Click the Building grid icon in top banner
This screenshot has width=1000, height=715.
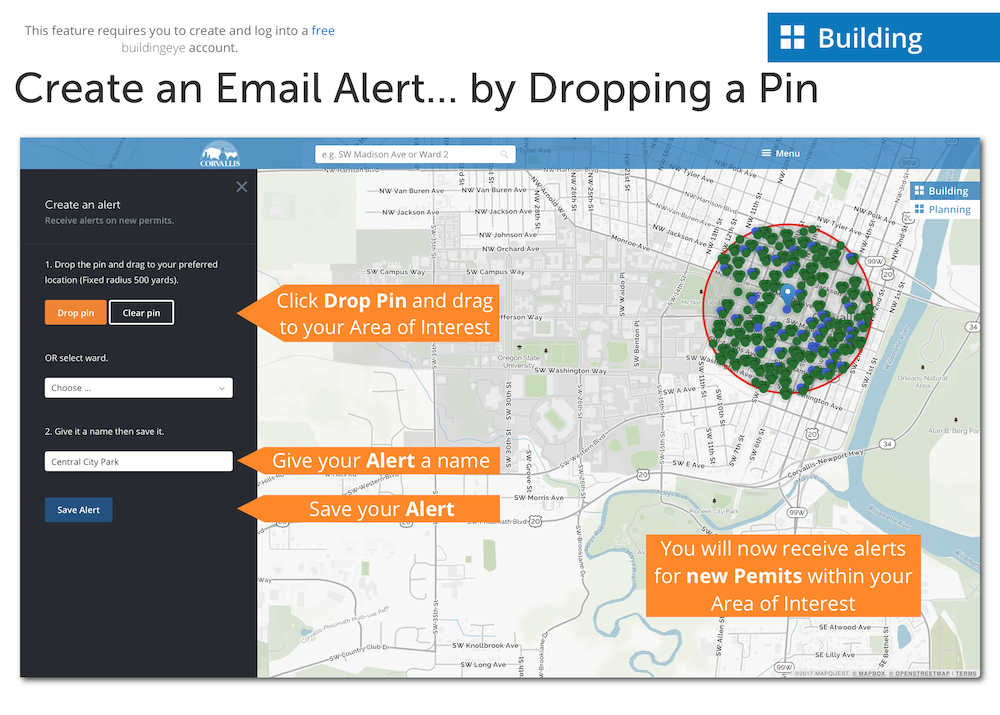[793, 37]
